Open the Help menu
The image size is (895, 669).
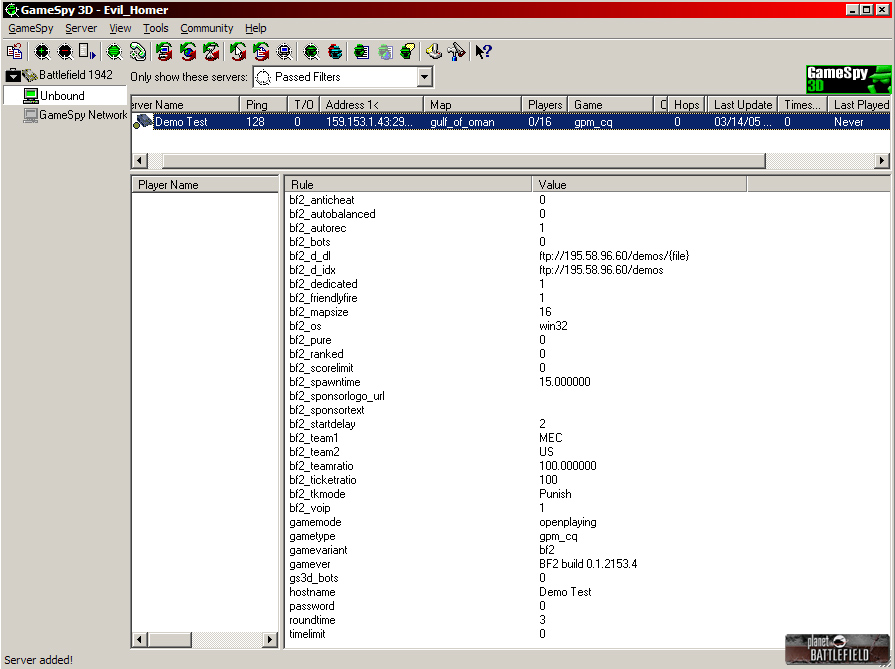click(256, 28)
